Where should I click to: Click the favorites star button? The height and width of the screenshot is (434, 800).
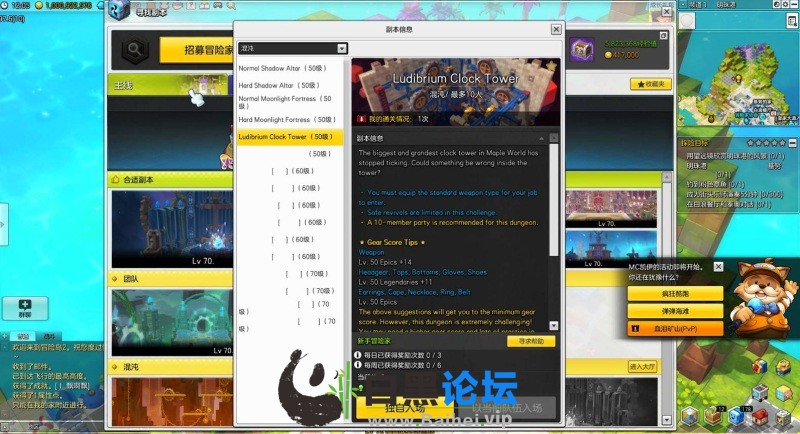click(x=651, y=84)
